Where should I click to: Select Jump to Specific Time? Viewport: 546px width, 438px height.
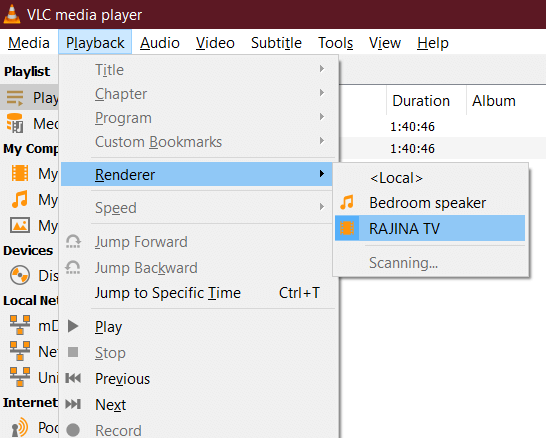coord(197,293)
